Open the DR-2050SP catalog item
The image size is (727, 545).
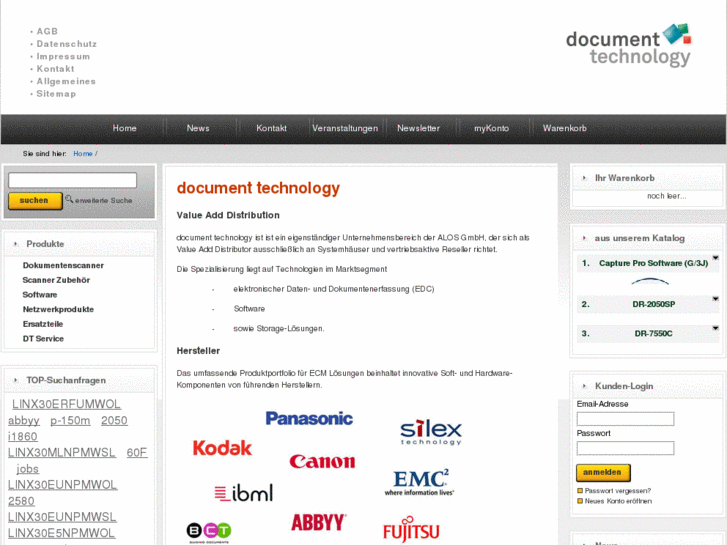tap(654, 304)
